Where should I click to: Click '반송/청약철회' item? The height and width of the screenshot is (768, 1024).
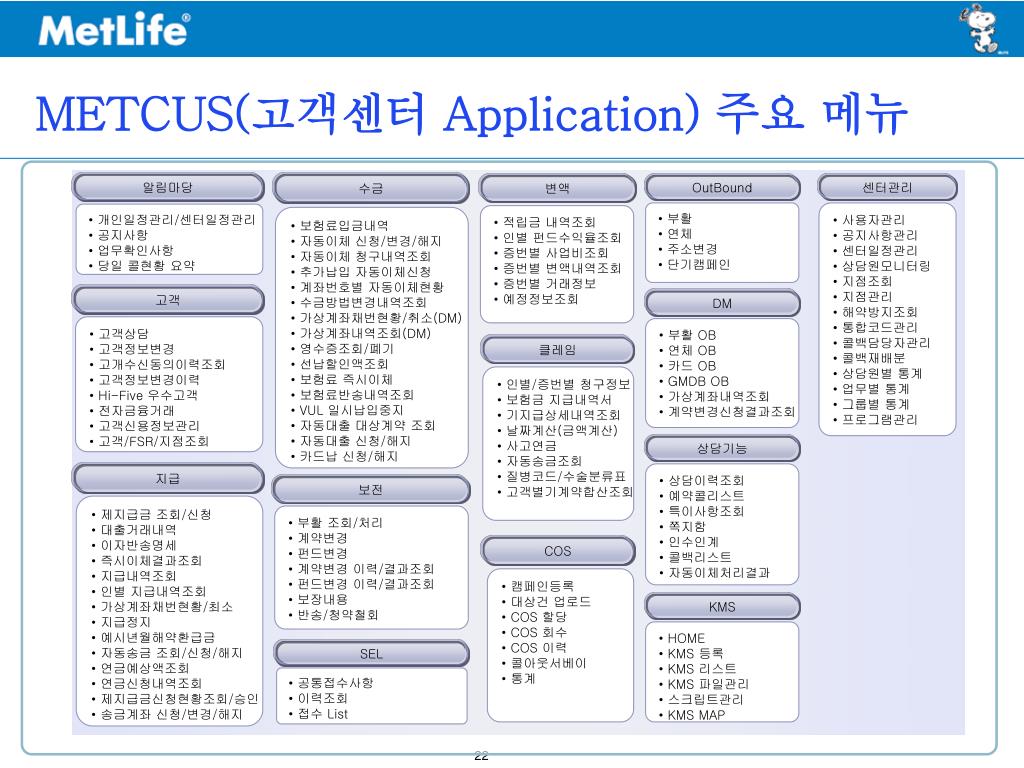pyautogui.click(x=338, y=615)
